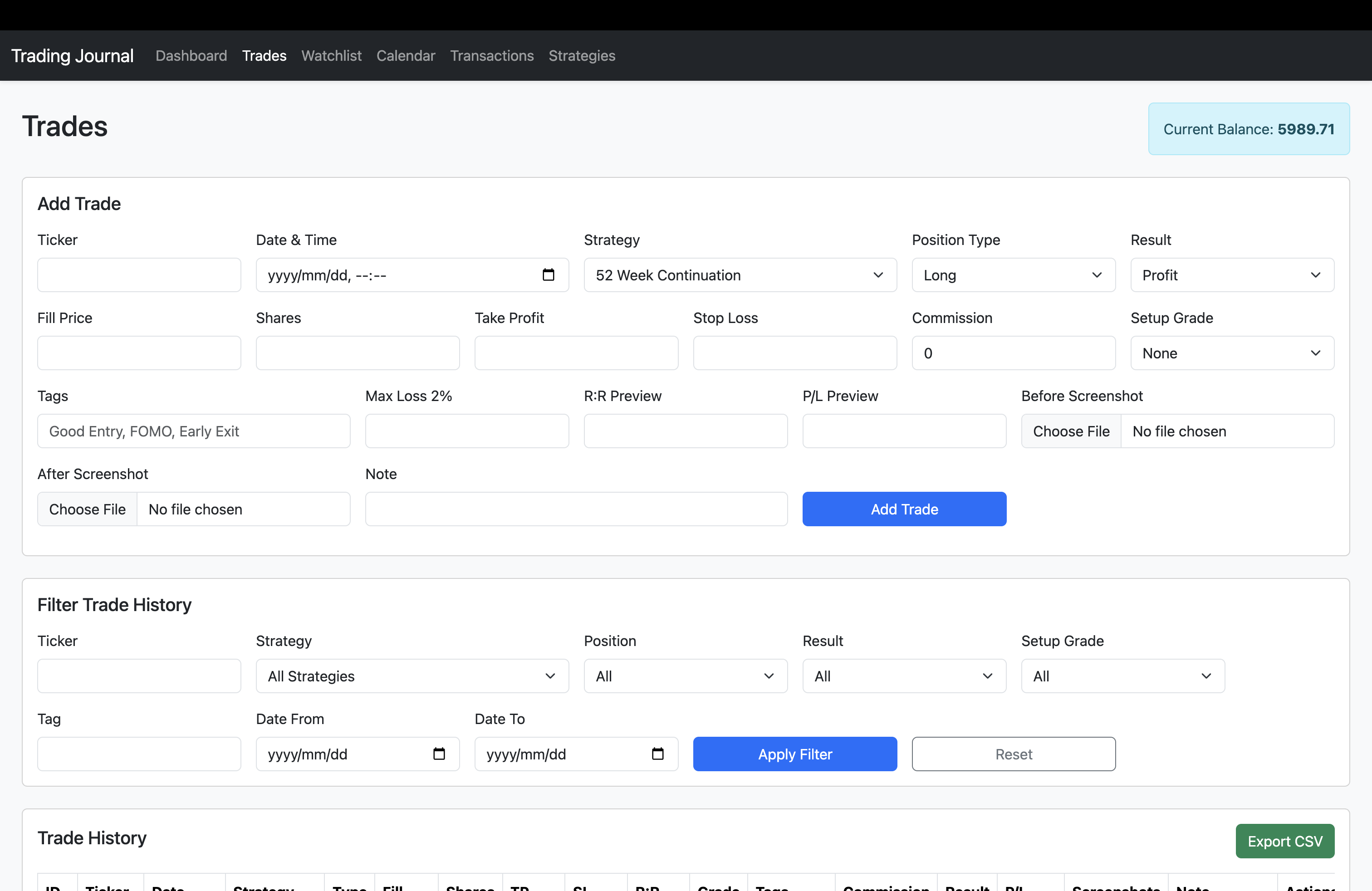Click the Filter Trade History heading

[114, 605]
